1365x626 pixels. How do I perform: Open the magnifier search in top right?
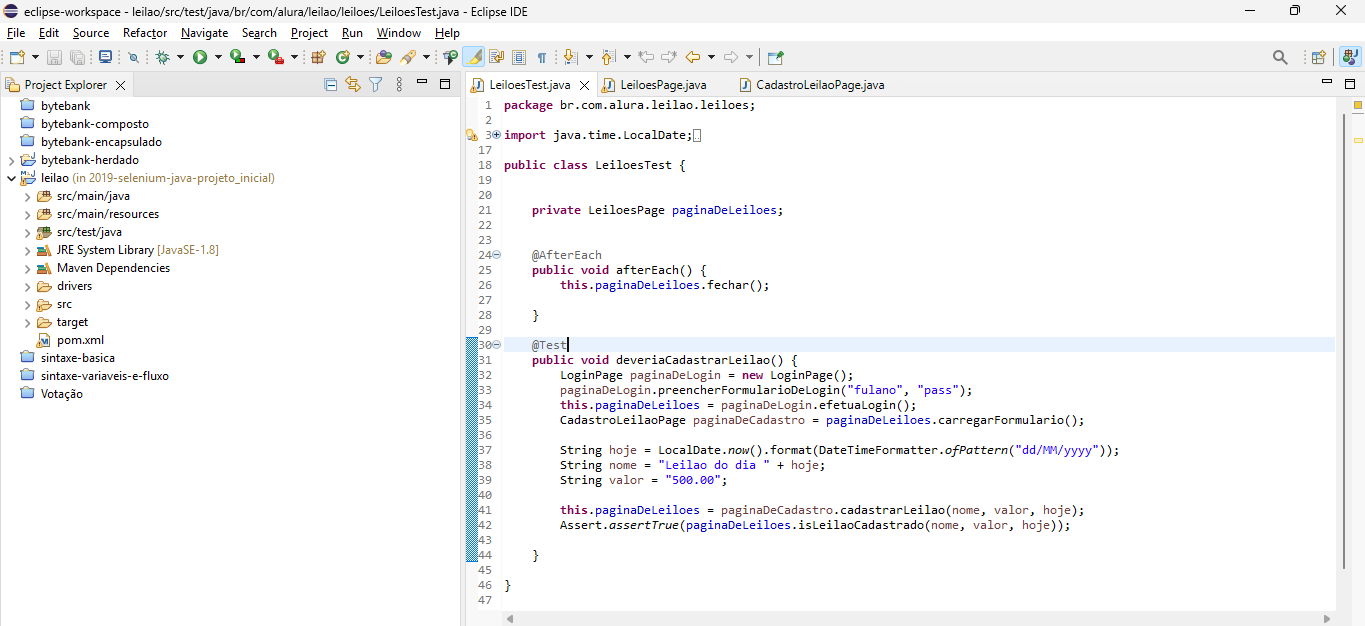pyautogui.click(x=1280, y=58)
